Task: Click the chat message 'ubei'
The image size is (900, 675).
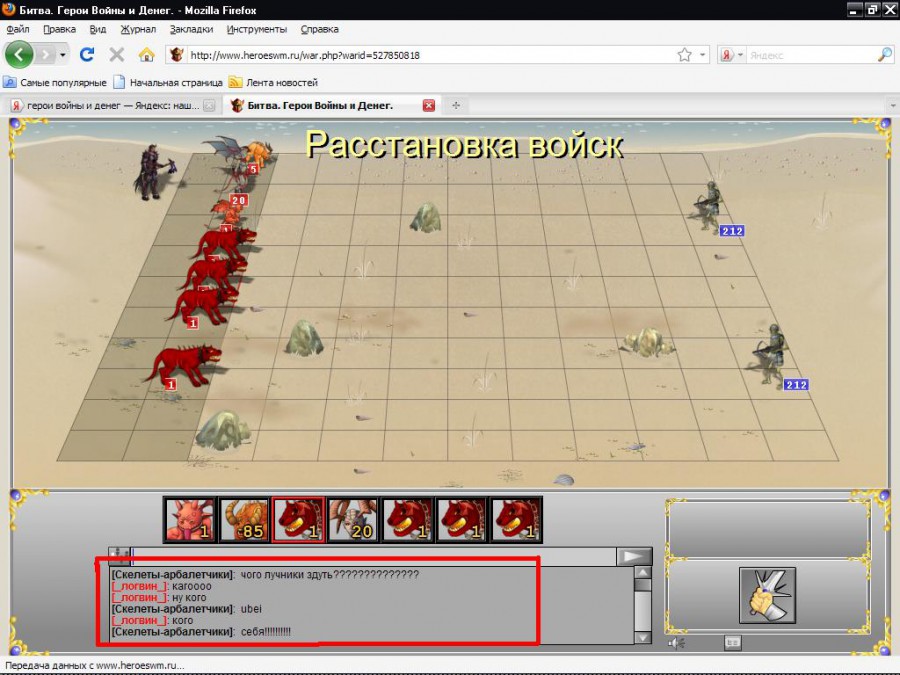Action: [251, 609]
